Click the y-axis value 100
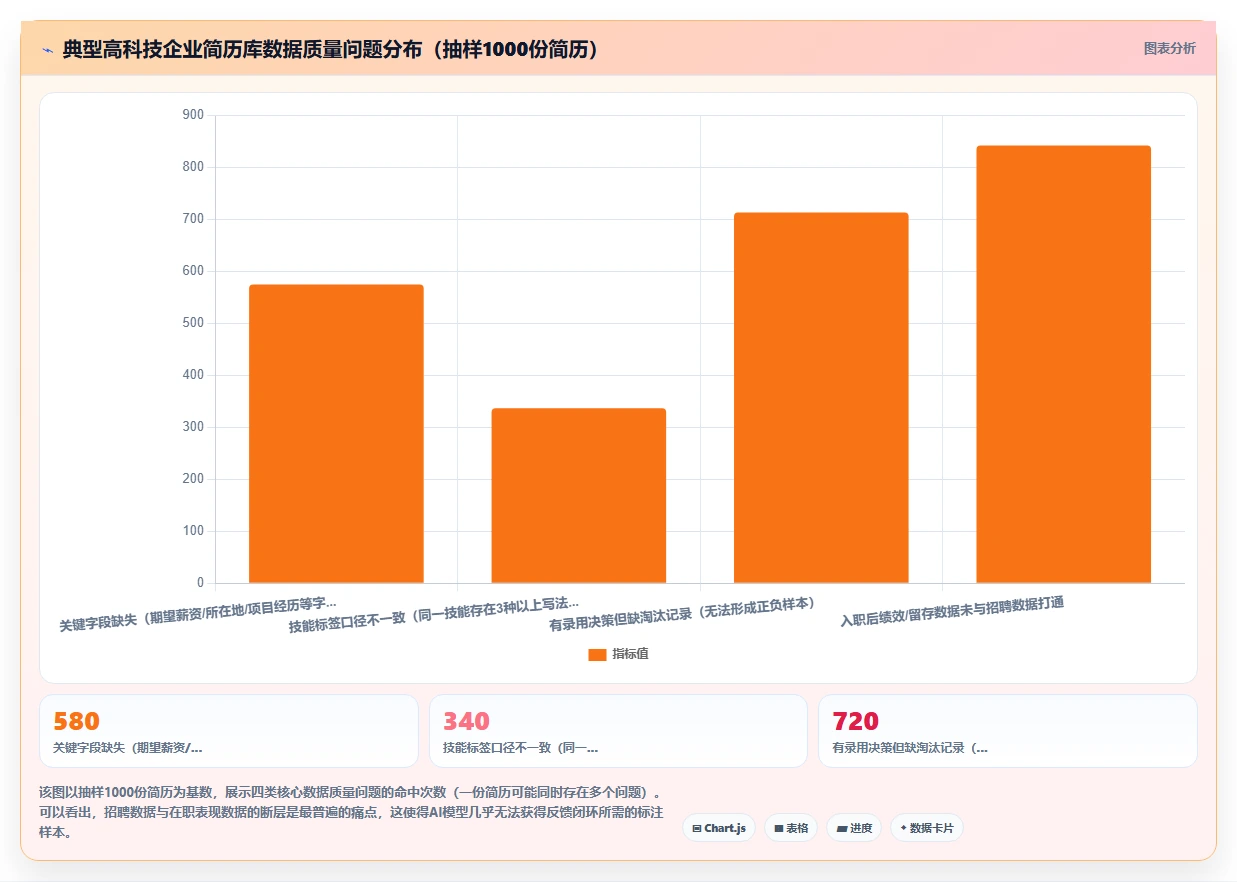Viewport: 1237px width, 882px height. tap(193, 531)
